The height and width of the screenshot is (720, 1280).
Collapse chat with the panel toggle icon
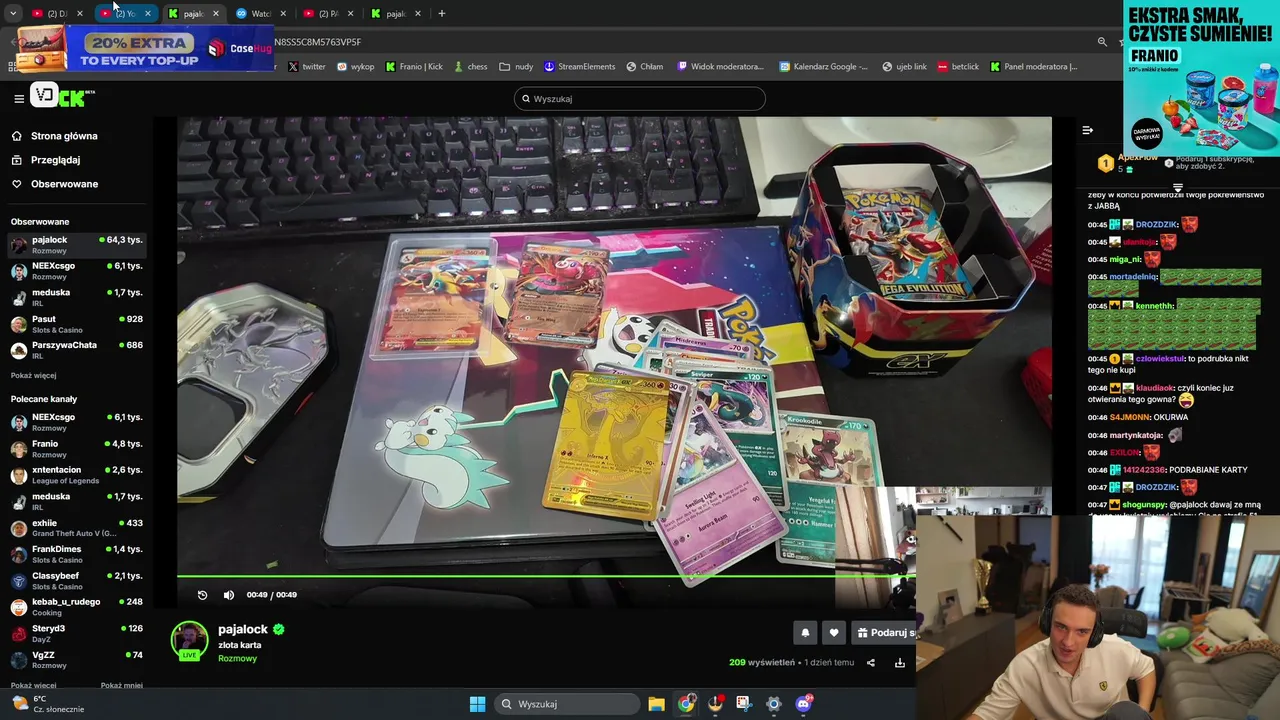tap(1087, 130)
